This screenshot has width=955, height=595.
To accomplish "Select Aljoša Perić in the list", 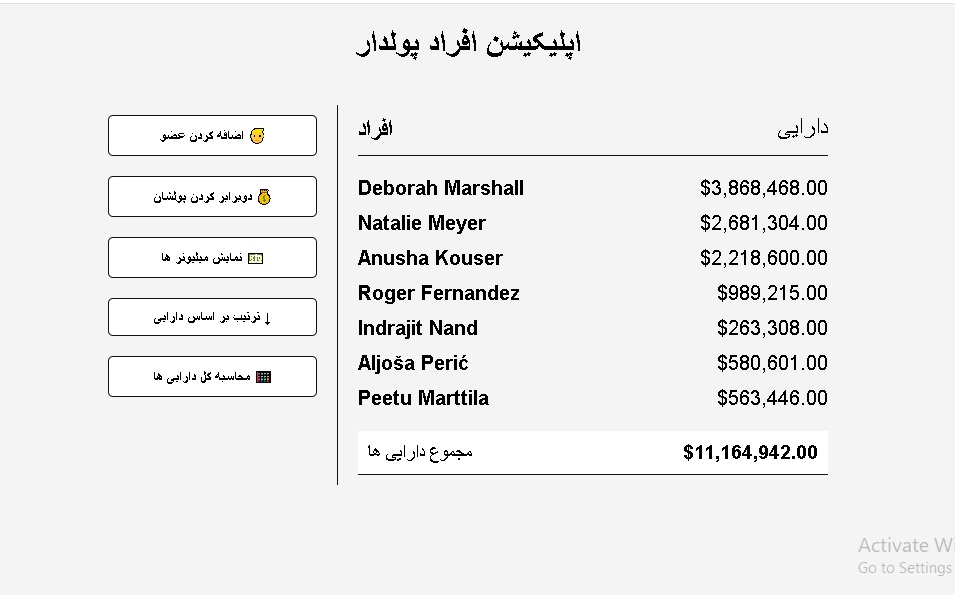I will (413, 363).
